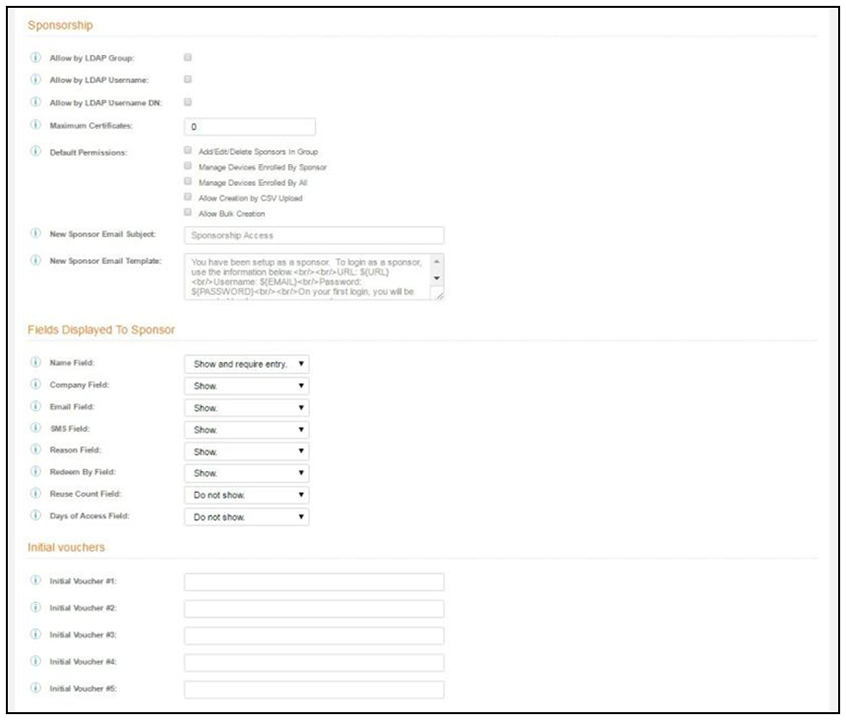The image size is (846, 720).
Task: Click info icon beside Allow by LDAP Group
Action: tap(35, 57)
